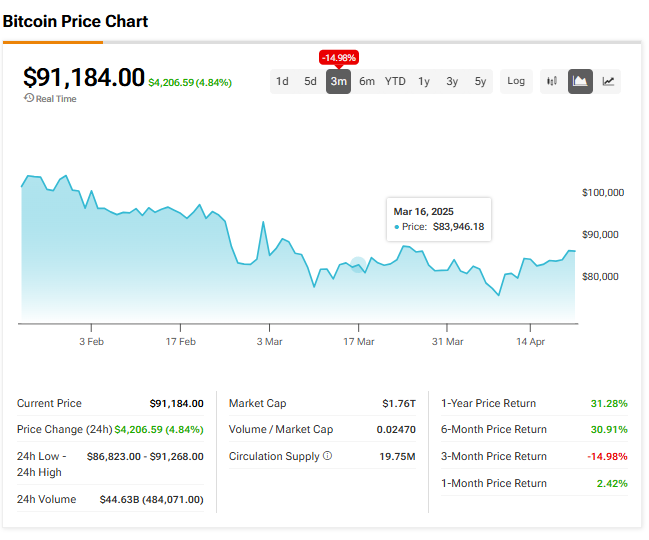Screen dimensions: 649x540
Task: Select the 3y time range
Action: [x=452, y=81]
